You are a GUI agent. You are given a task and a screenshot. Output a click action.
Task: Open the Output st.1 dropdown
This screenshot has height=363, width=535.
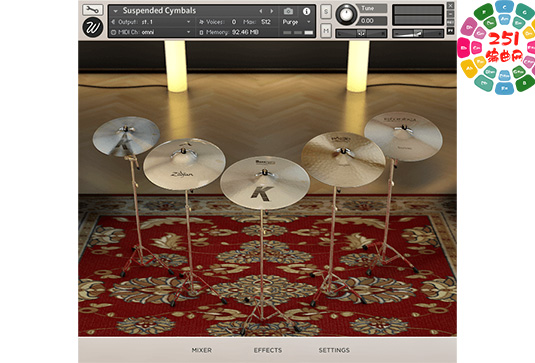[151, 22]
